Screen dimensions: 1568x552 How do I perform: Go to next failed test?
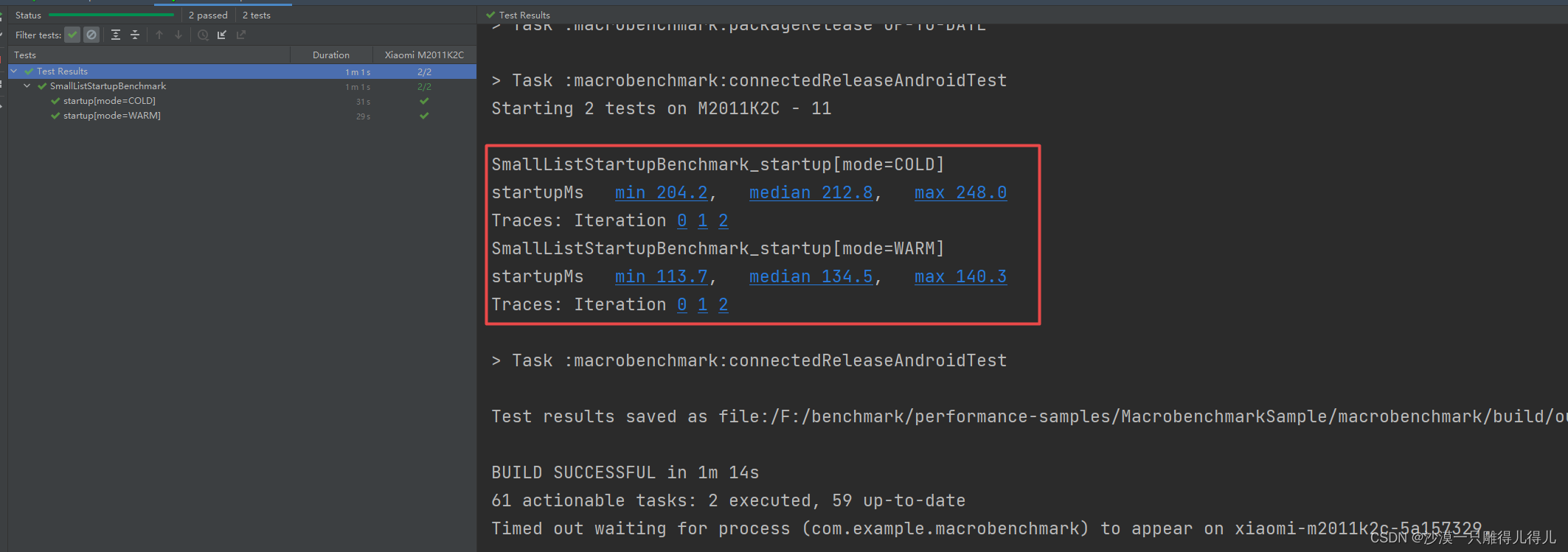coord(178,35)
